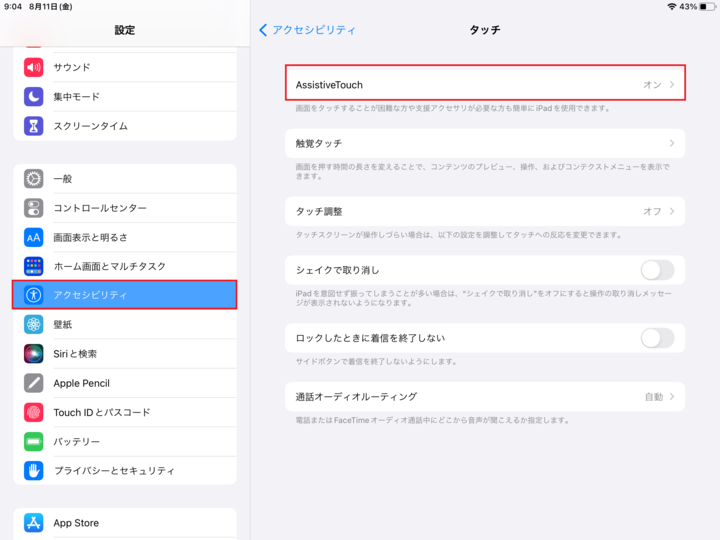Tap the battery status indicator icon
Screen dimensions: 720x540
pyautogui.click(x=707, y=6)
